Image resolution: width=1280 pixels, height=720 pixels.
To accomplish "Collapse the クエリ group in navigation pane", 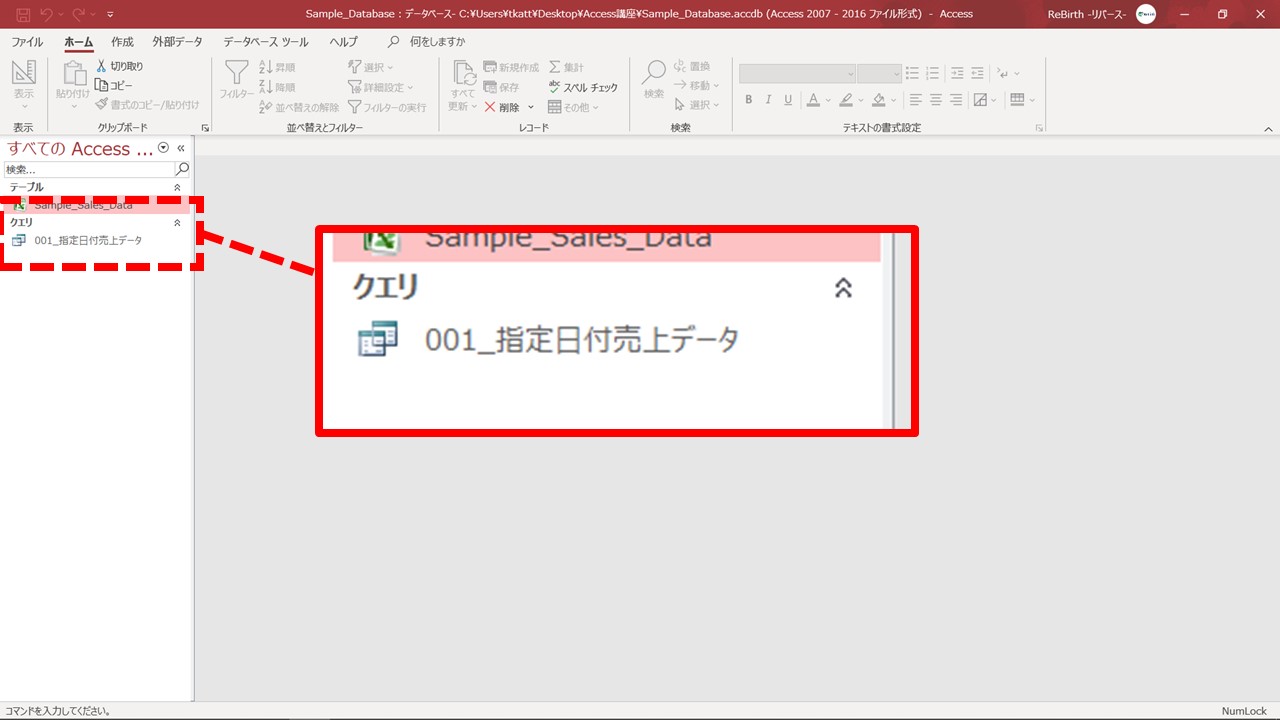I will coord(177,222).
